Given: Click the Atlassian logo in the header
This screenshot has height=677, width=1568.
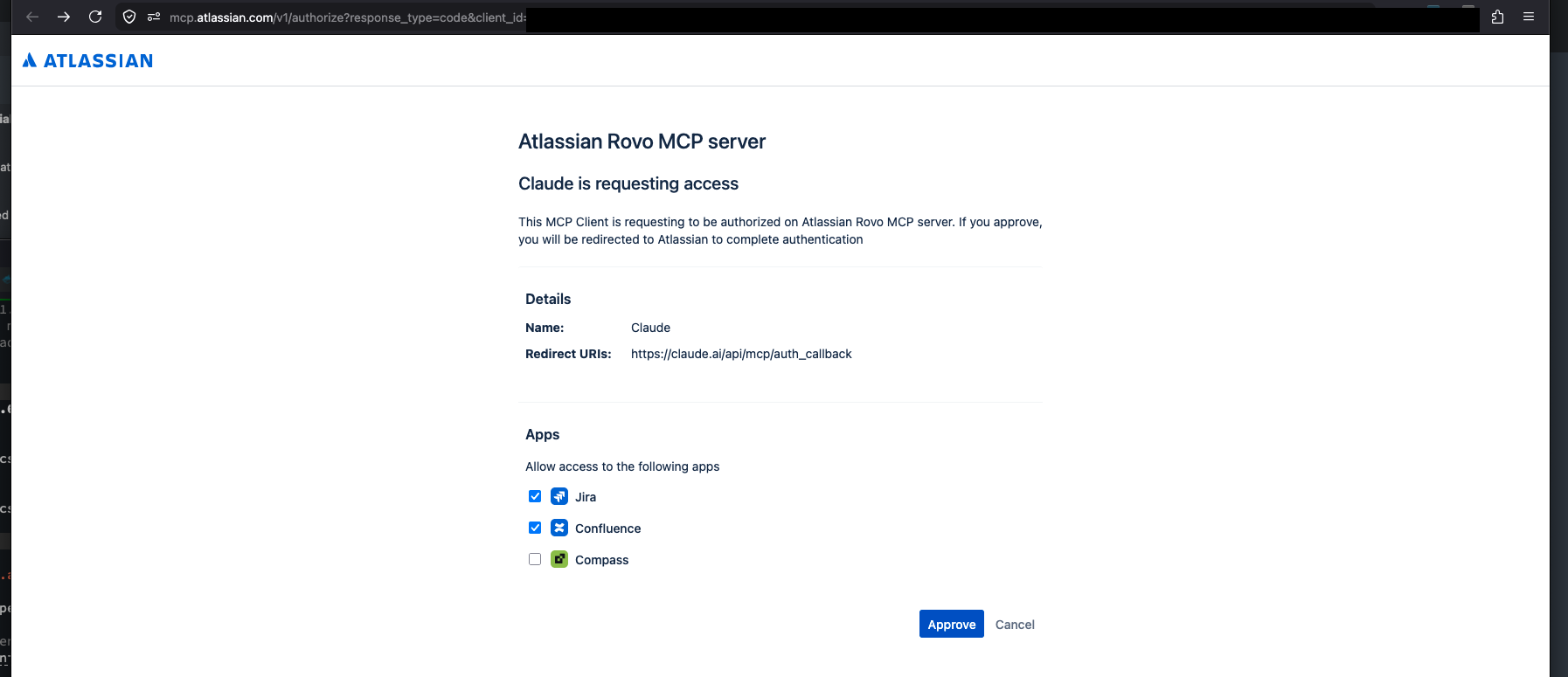Looking at the screenshot, I should click(x=87, y=60).
